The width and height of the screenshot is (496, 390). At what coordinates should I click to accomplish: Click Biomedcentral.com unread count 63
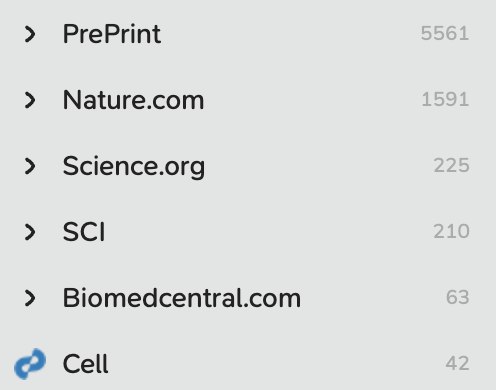pos(458,297)
